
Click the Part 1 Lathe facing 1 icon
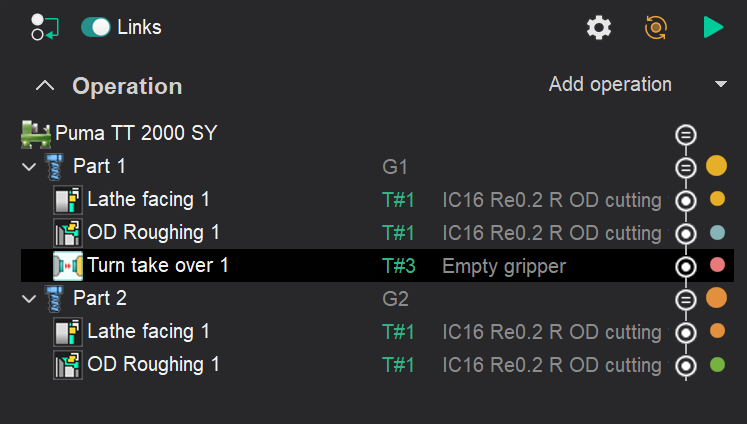pyautogui.click(x=67, y=200)
